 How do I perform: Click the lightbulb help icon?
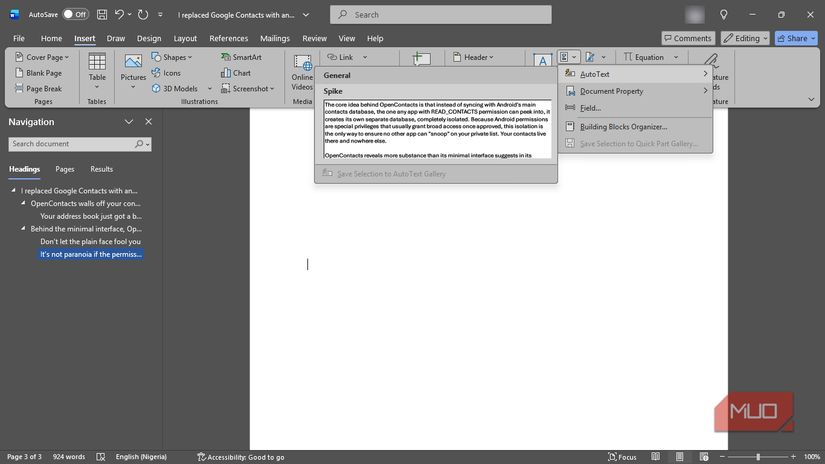(x=724, y=15)
